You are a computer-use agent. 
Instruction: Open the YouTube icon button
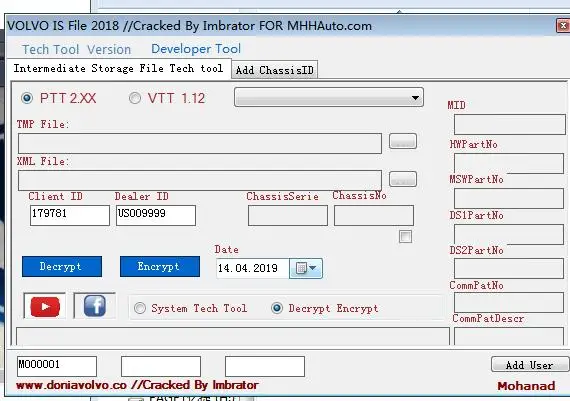[45, 306]
